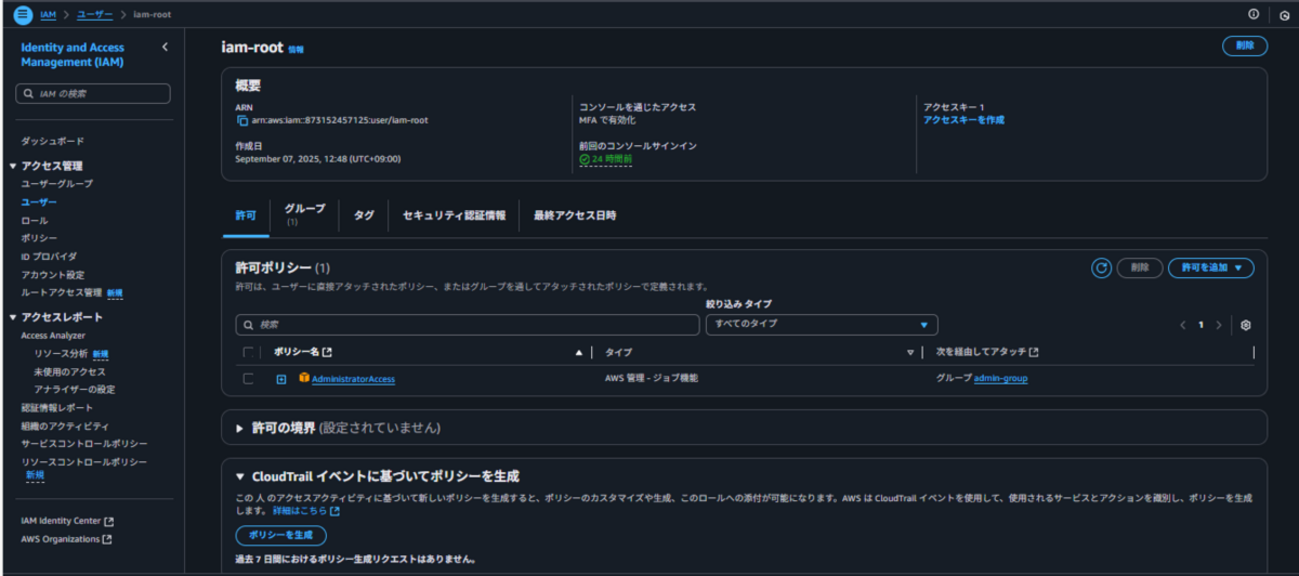Click the 削除 button for user iam-root
1299x576 pixels.
(x=1245, y=46)
